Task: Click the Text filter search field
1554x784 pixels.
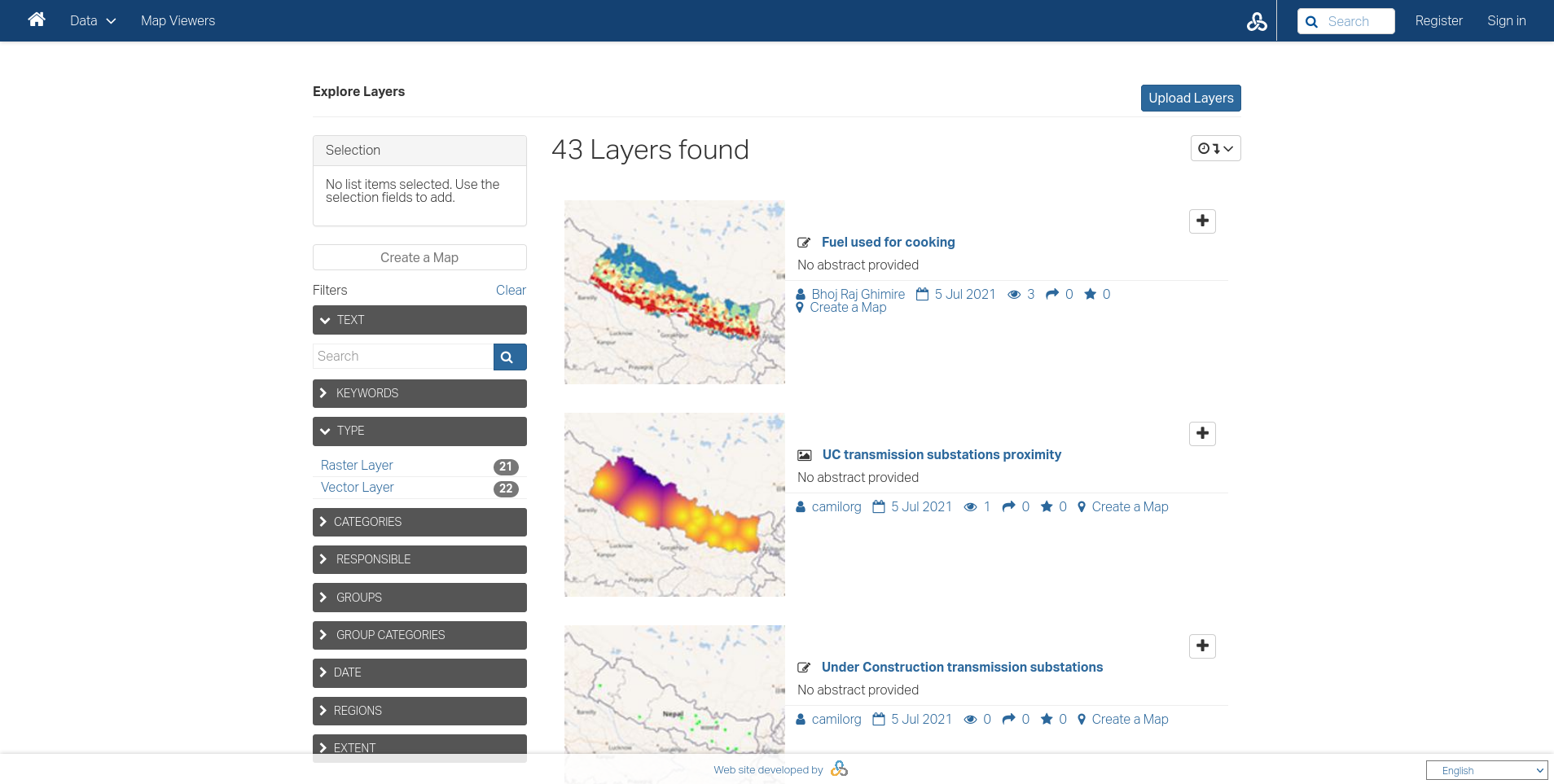Action: (x=403, y=357)
